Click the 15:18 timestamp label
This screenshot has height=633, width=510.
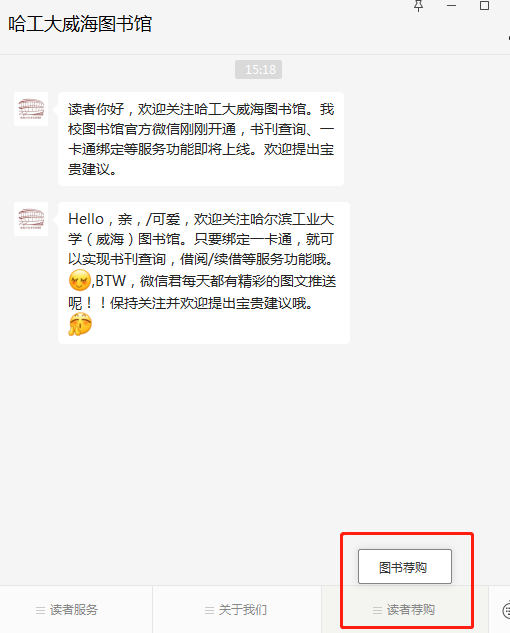coord(258,69)
